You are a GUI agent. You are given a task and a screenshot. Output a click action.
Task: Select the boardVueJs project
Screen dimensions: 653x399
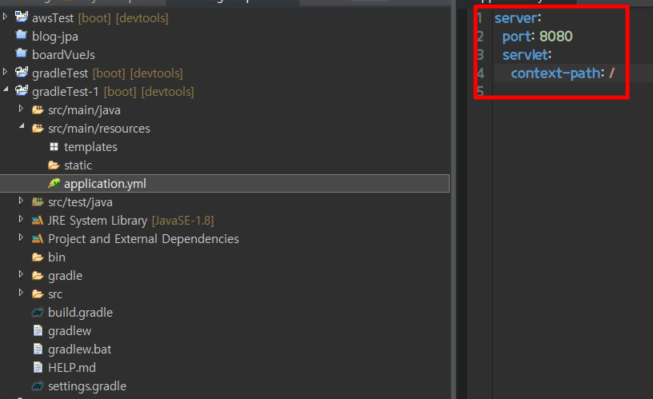coord(63,55)
